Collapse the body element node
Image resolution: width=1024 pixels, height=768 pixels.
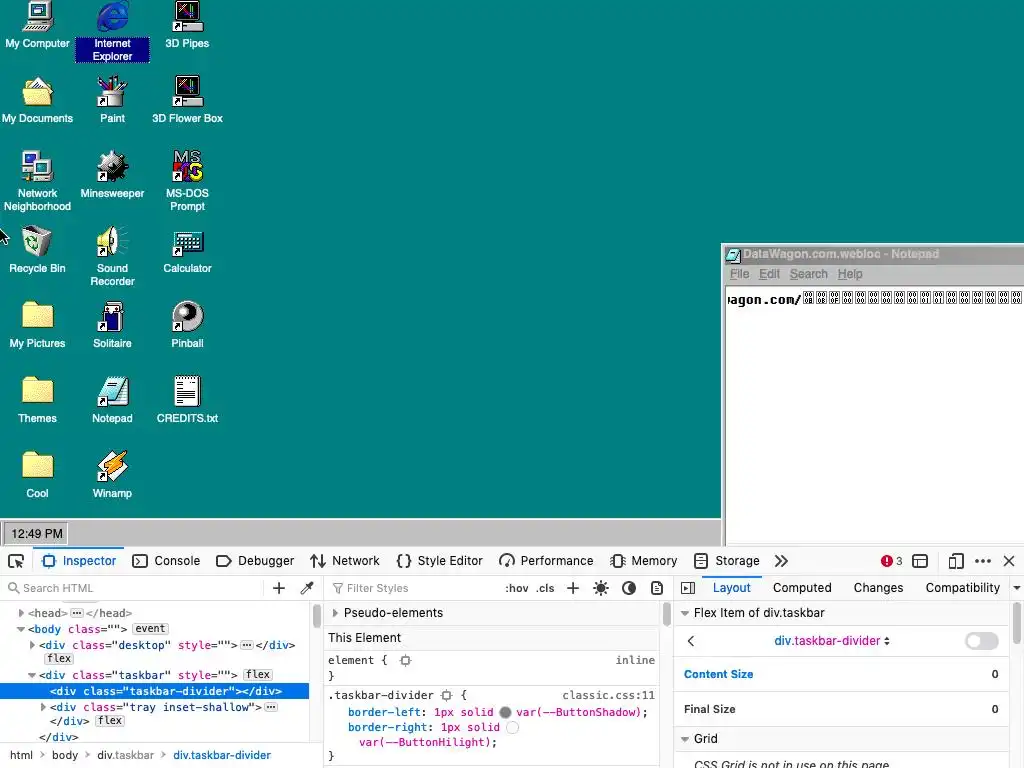click(x=21, y=629)
